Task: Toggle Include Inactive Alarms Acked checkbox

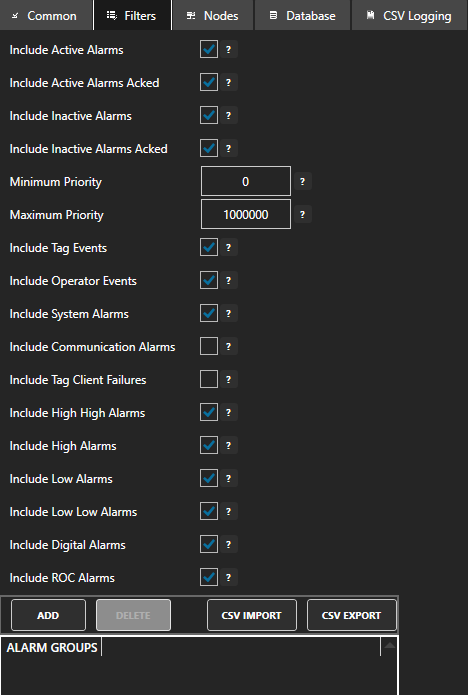Action: pyautogui.click(x=209, y=148)
